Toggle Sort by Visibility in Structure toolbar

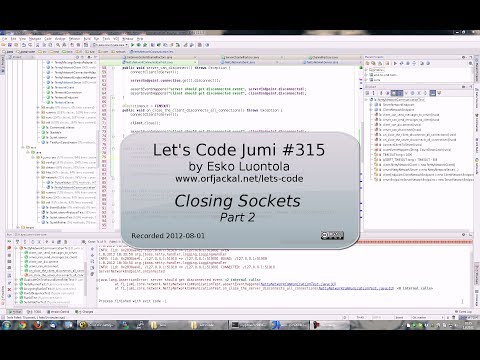click(x=367, y=93)
